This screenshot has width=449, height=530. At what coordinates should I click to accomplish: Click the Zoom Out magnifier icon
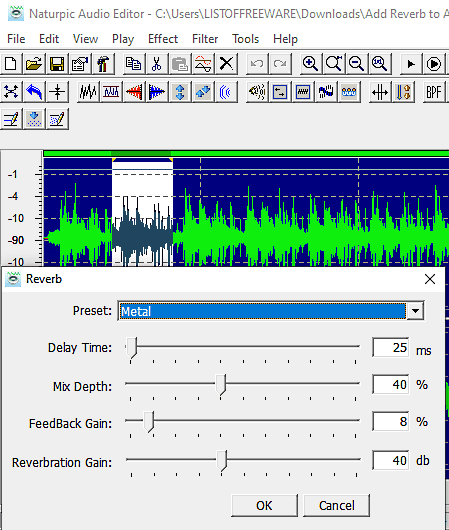(356, 64)
